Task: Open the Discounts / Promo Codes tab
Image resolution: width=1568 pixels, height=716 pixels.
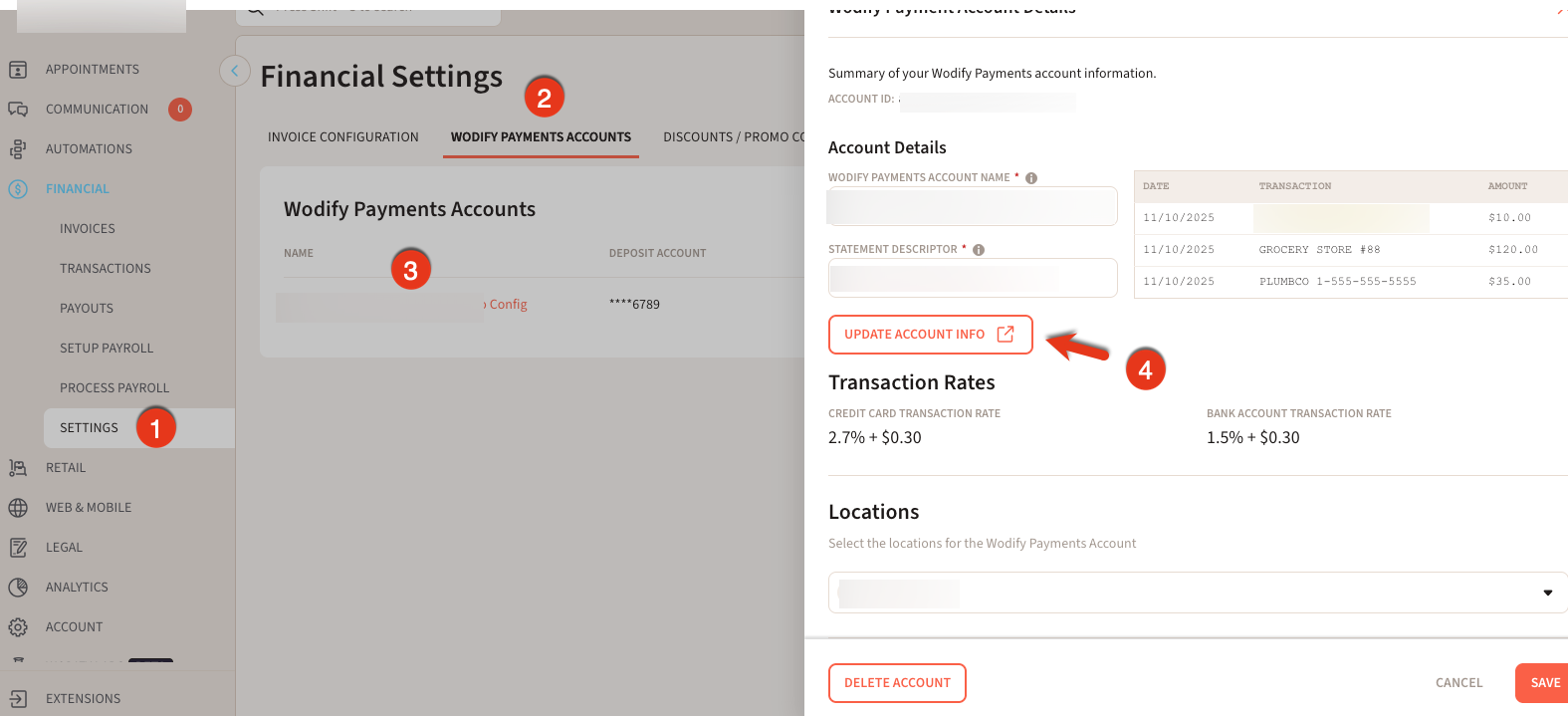Action: [x=734, y=137]
